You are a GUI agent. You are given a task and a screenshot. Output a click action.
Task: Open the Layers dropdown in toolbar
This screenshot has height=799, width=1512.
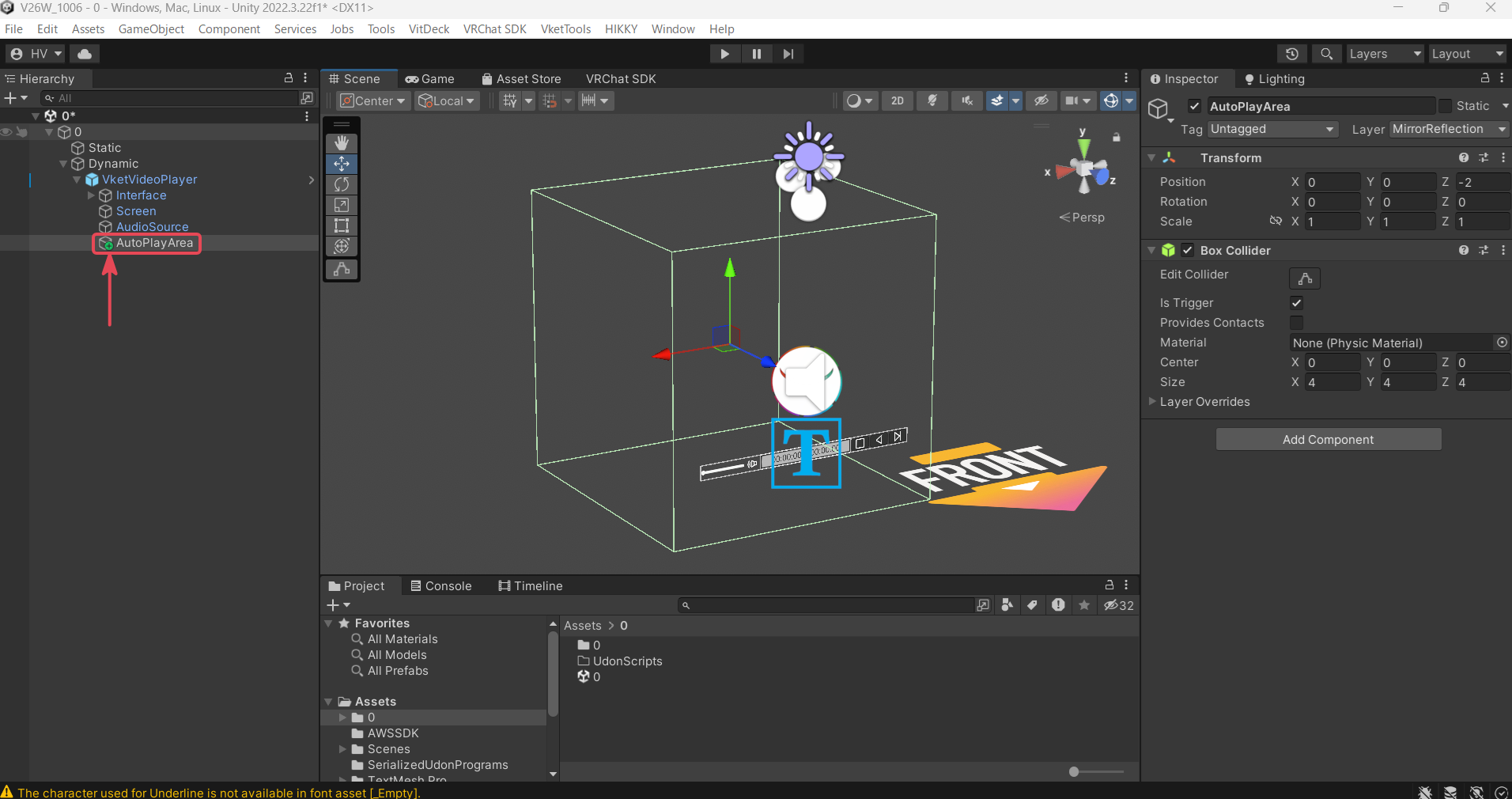coord(1385,54)
